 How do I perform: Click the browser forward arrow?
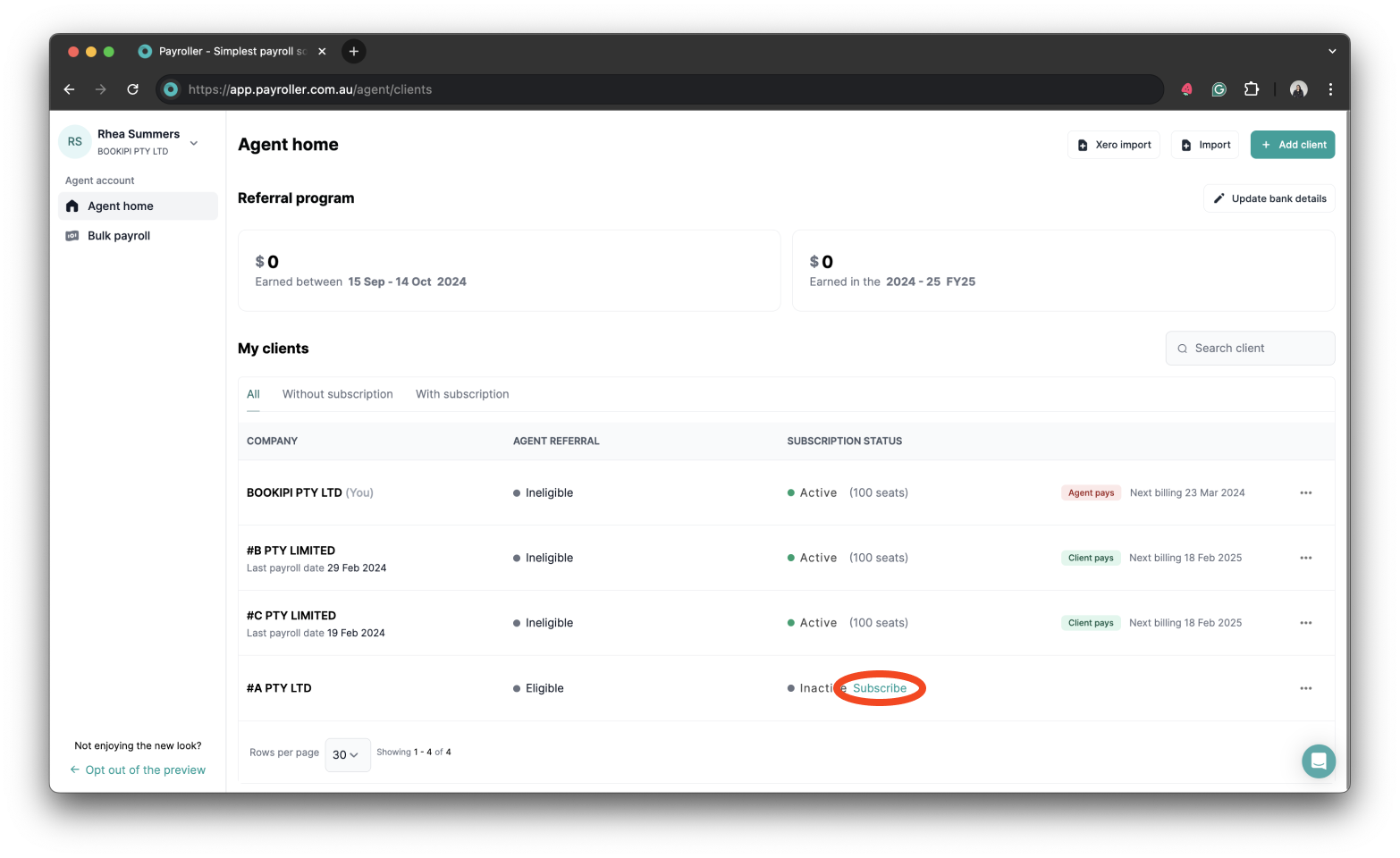point(101,89)
